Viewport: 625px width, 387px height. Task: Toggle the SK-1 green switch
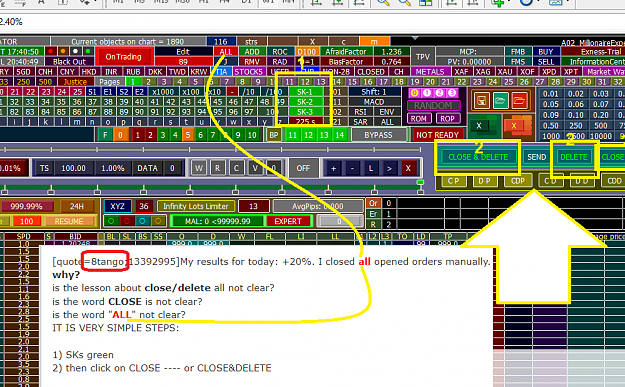(x=305, y=92)
